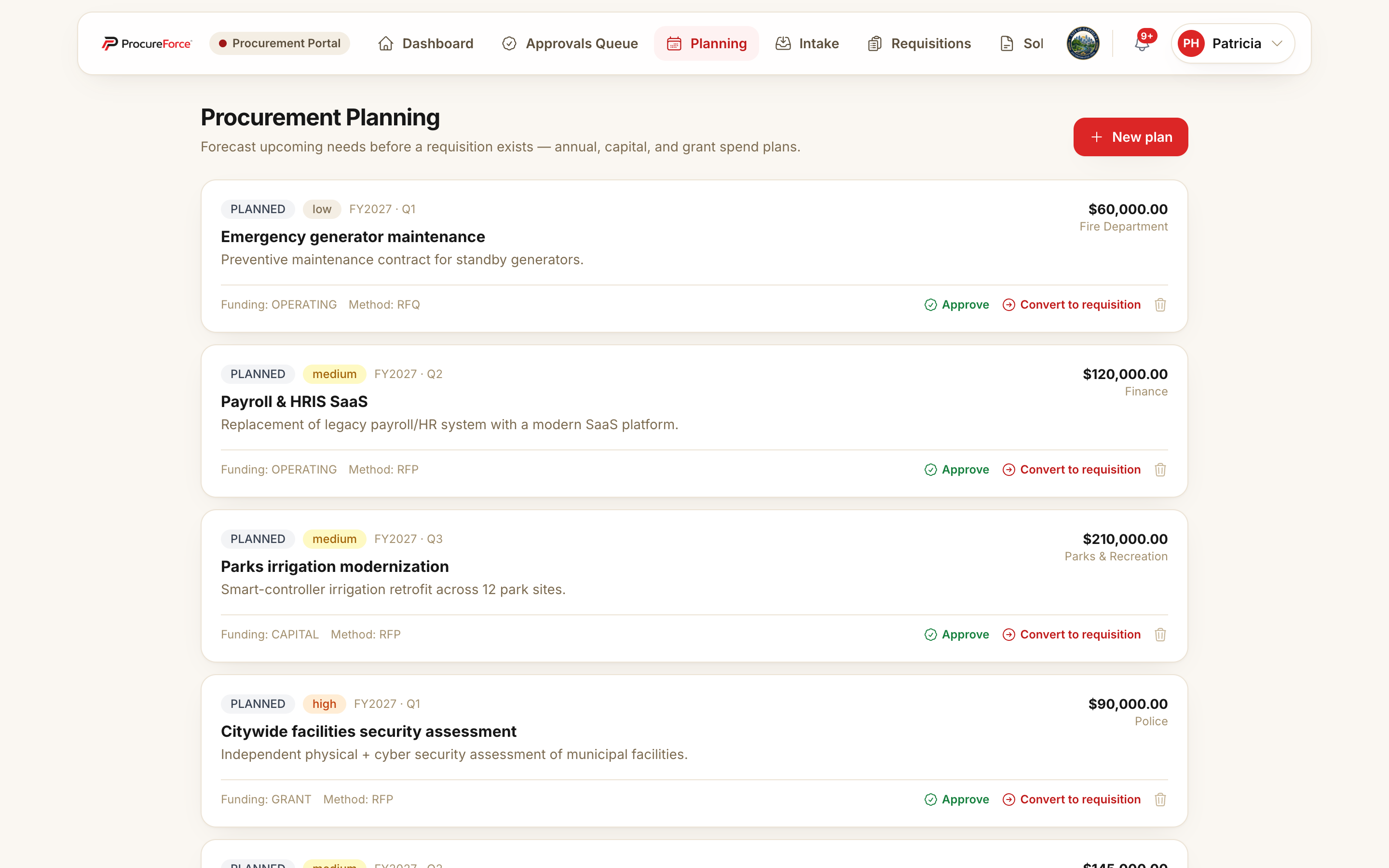Convert Emergency generator maintenance to requisition
The height and width of the screenshot is (868, 1389).
pyautogui.click(x=1072, y=305)
